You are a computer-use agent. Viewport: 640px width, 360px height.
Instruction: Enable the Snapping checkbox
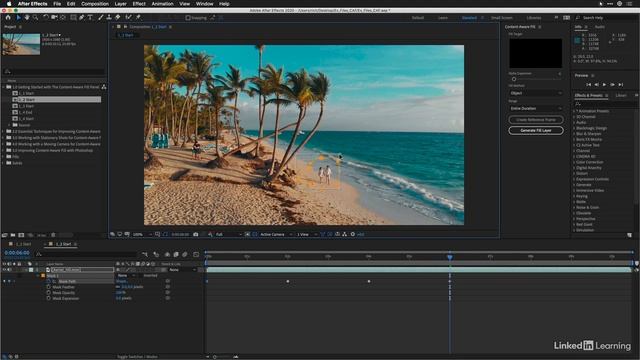[x=188, y=18]
